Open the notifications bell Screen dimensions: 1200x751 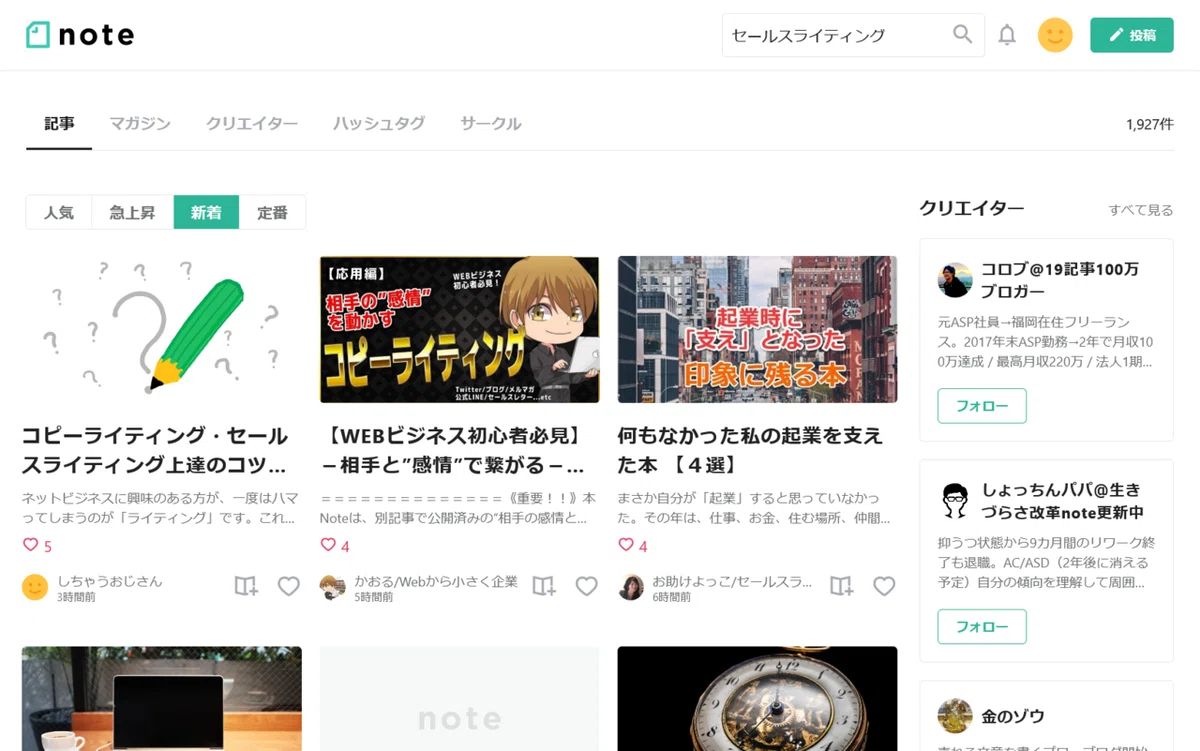click(x=1007, y=35)
